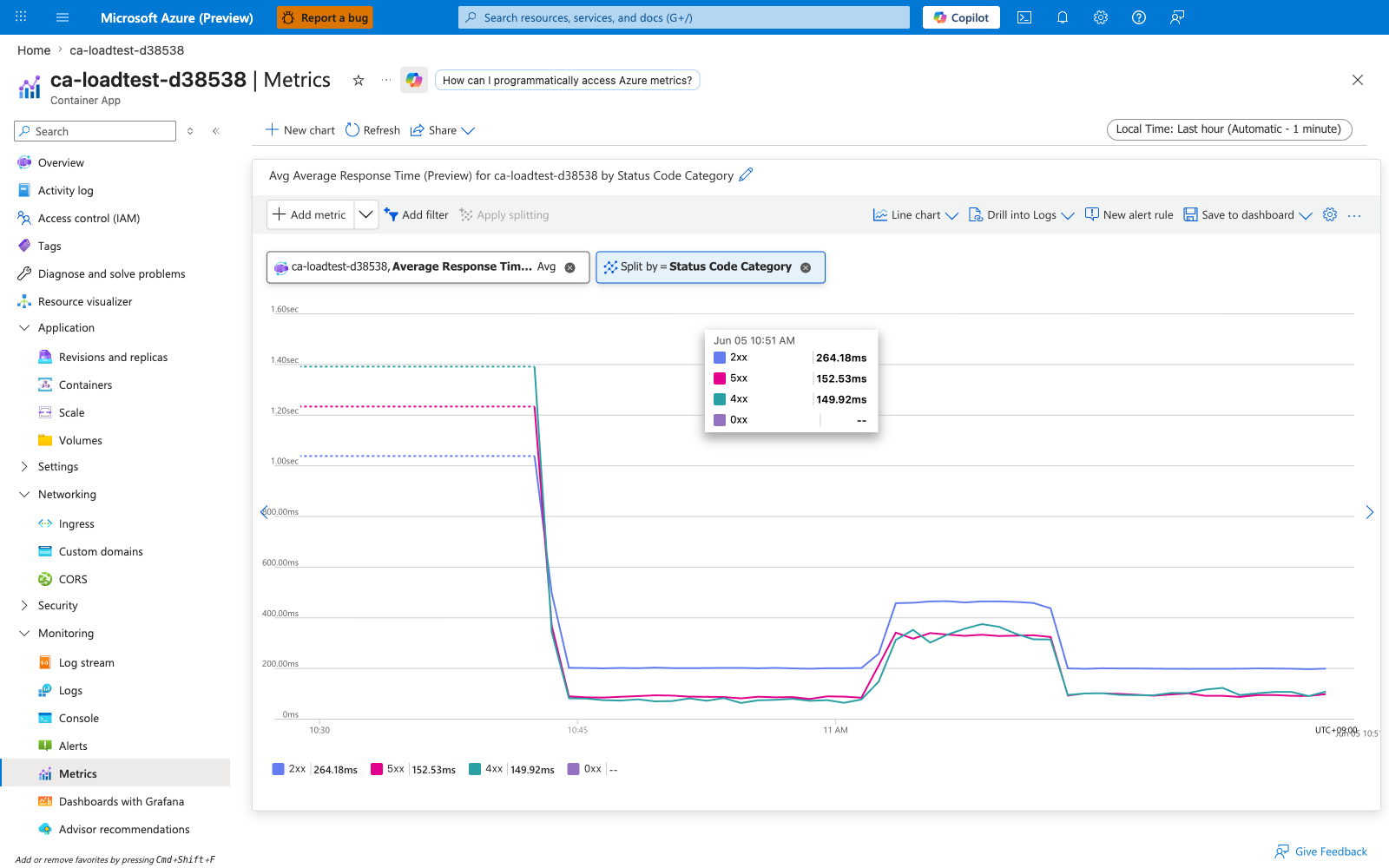Screen dimensions: 1389x868
Task: Open the Local Time range picker
Action: coord(1229,129)
